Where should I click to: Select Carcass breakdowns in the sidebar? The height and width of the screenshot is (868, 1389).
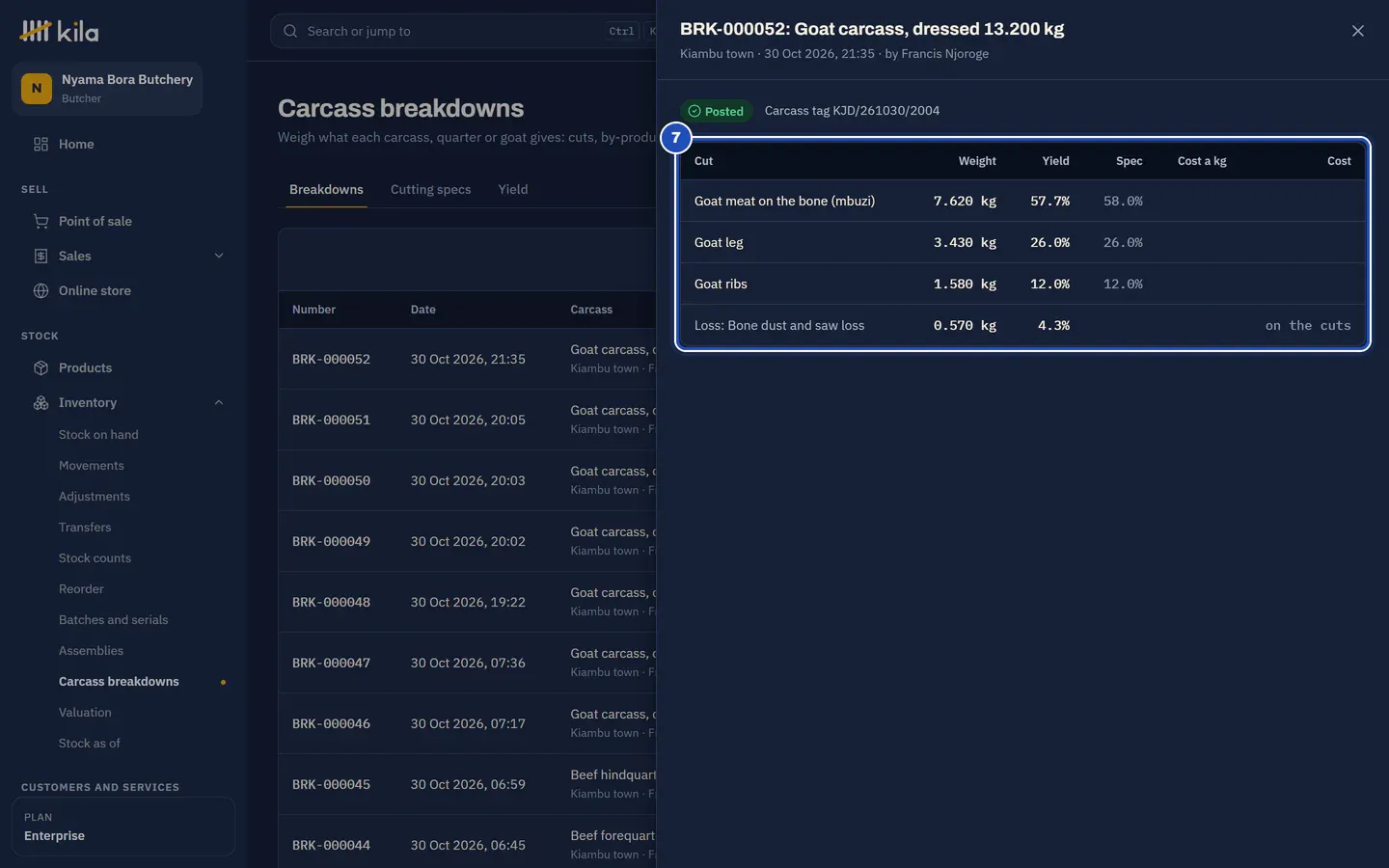[x=119, y=681]
